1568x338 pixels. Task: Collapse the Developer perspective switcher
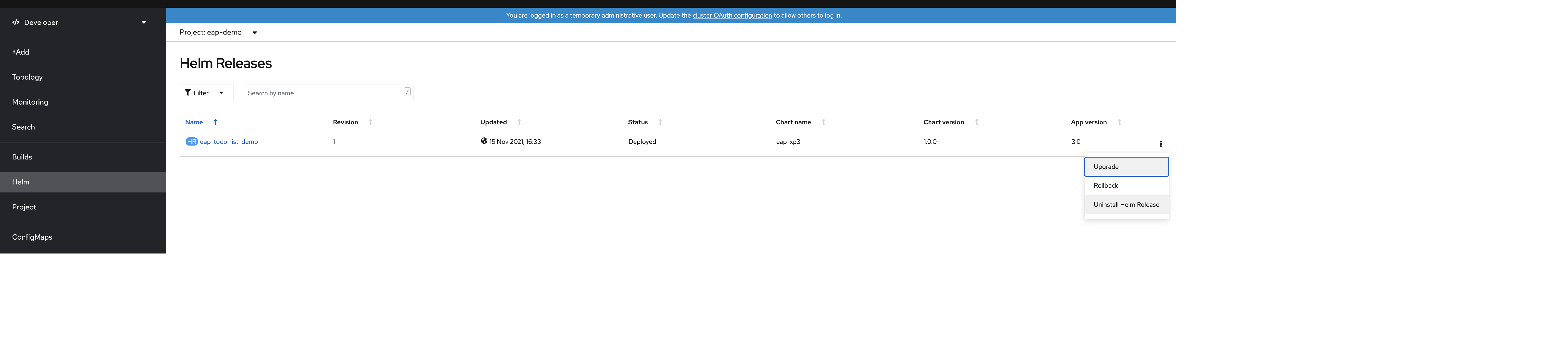point(144,22)
